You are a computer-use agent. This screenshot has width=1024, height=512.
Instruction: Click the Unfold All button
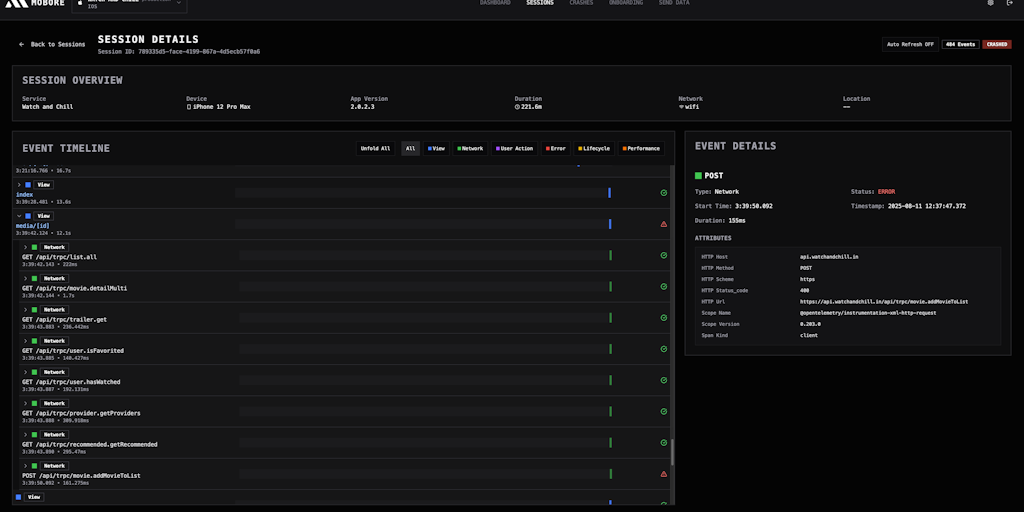(376, 148)
